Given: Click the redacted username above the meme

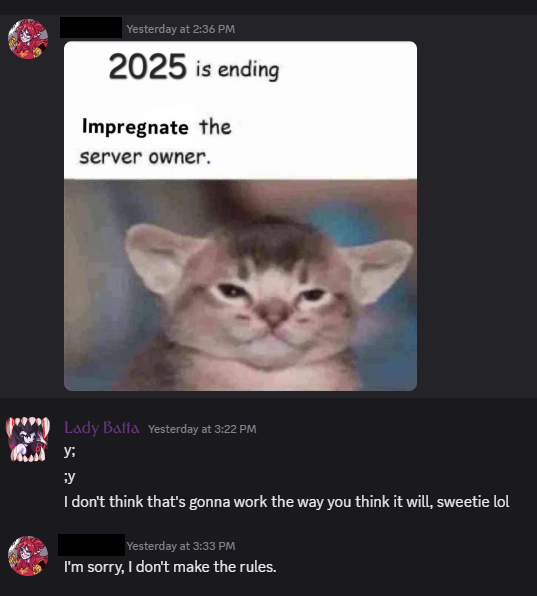Looking at the screenshot, I should tap(91, 27).
